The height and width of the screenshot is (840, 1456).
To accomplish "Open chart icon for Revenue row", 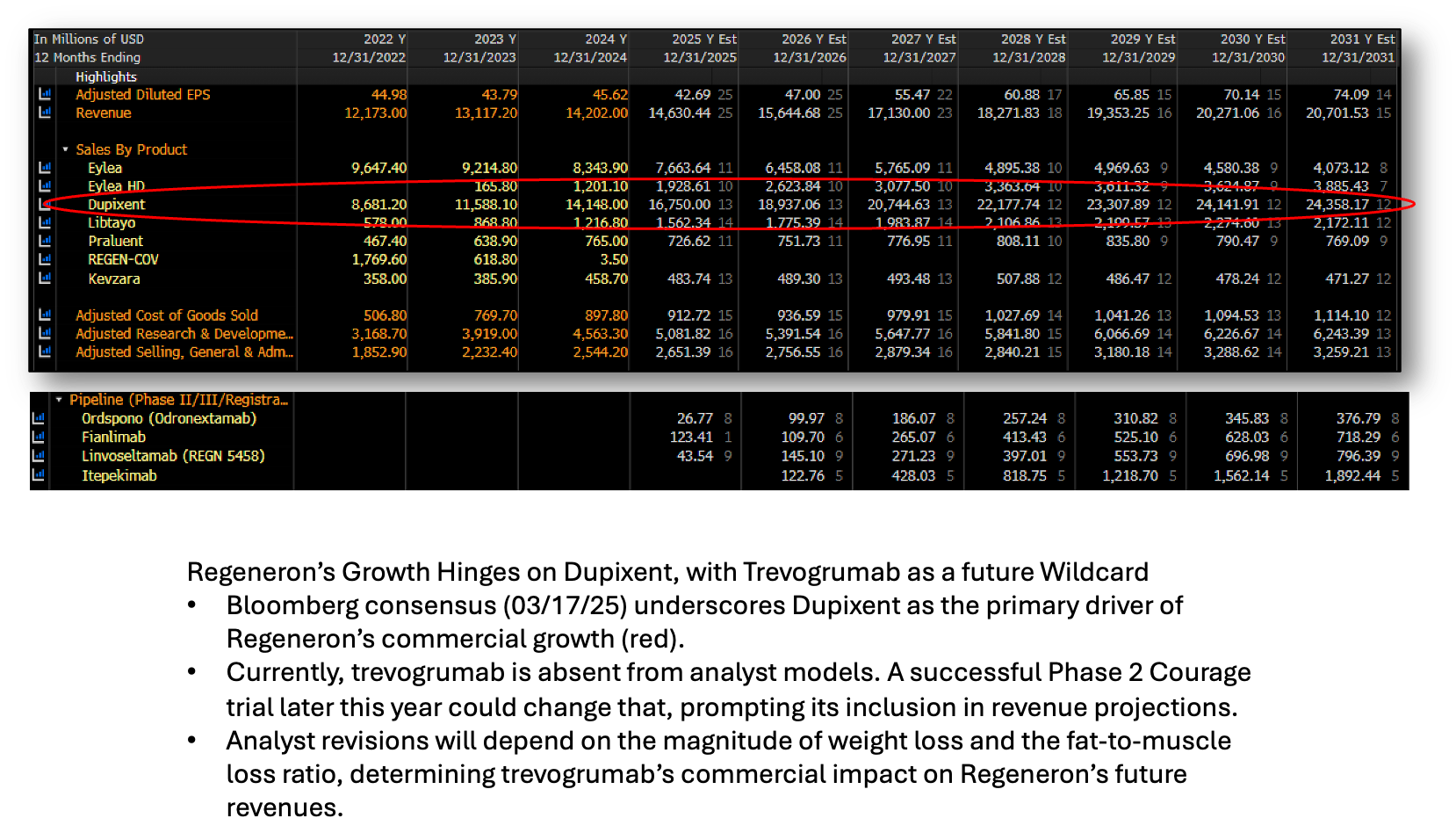I will pyautogui.click(x=45, y=112).
